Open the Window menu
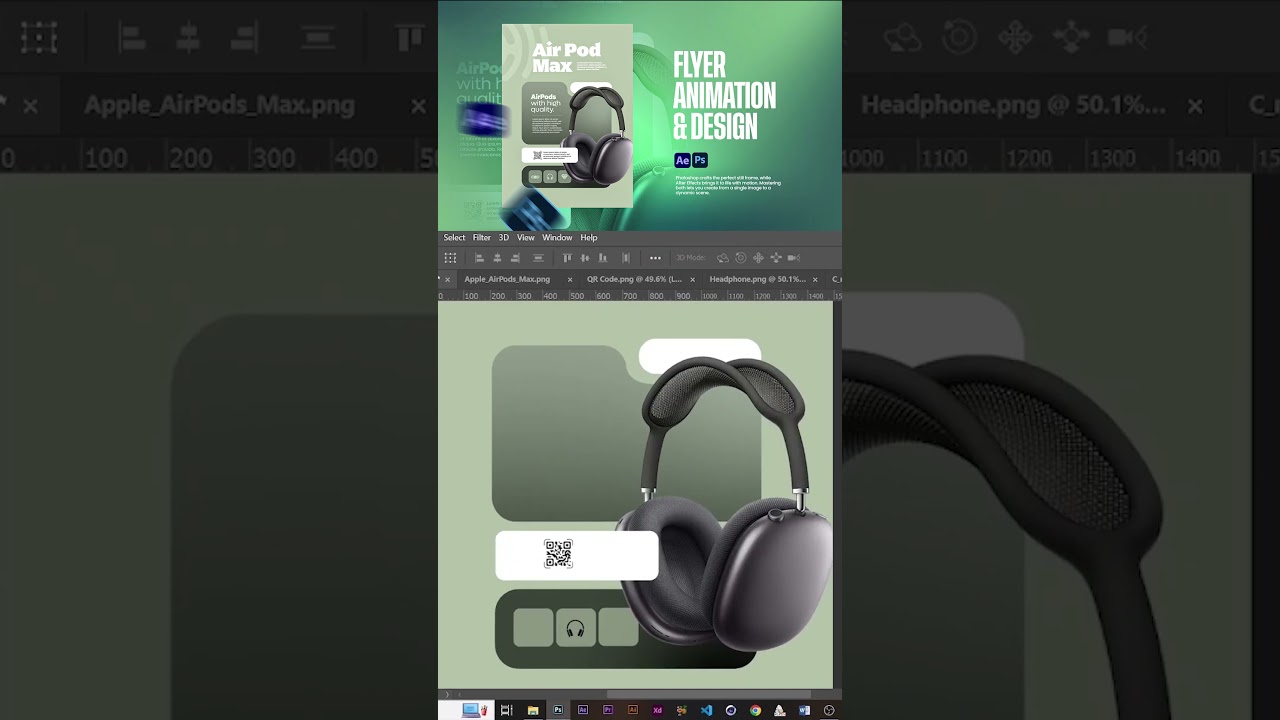 (557, 238)
